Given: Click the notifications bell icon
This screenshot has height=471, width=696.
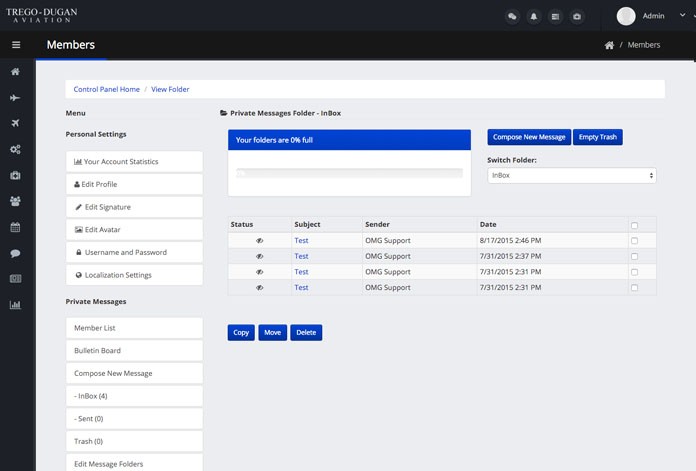Looking at the screenshot, I should pos(534,16).
